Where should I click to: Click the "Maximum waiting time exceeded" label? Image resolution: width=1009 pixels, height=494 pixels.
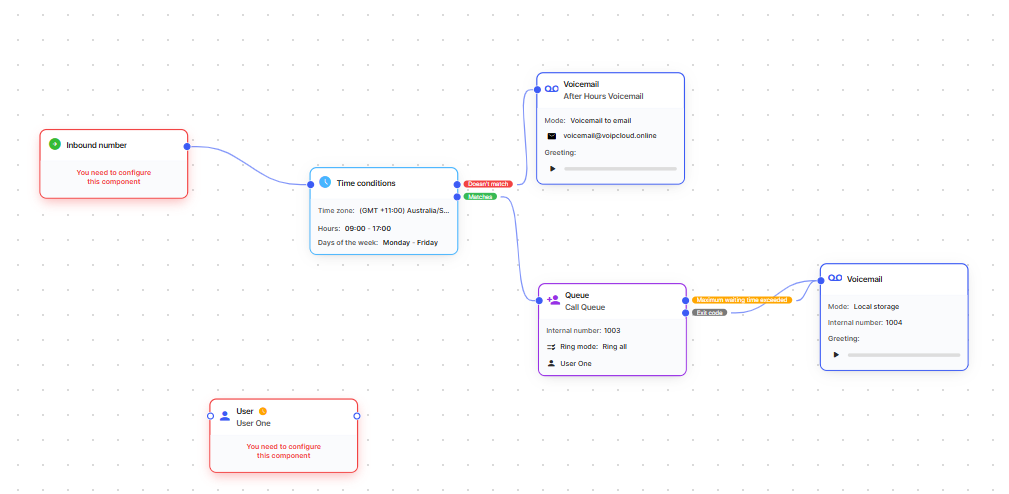(741, 300)
